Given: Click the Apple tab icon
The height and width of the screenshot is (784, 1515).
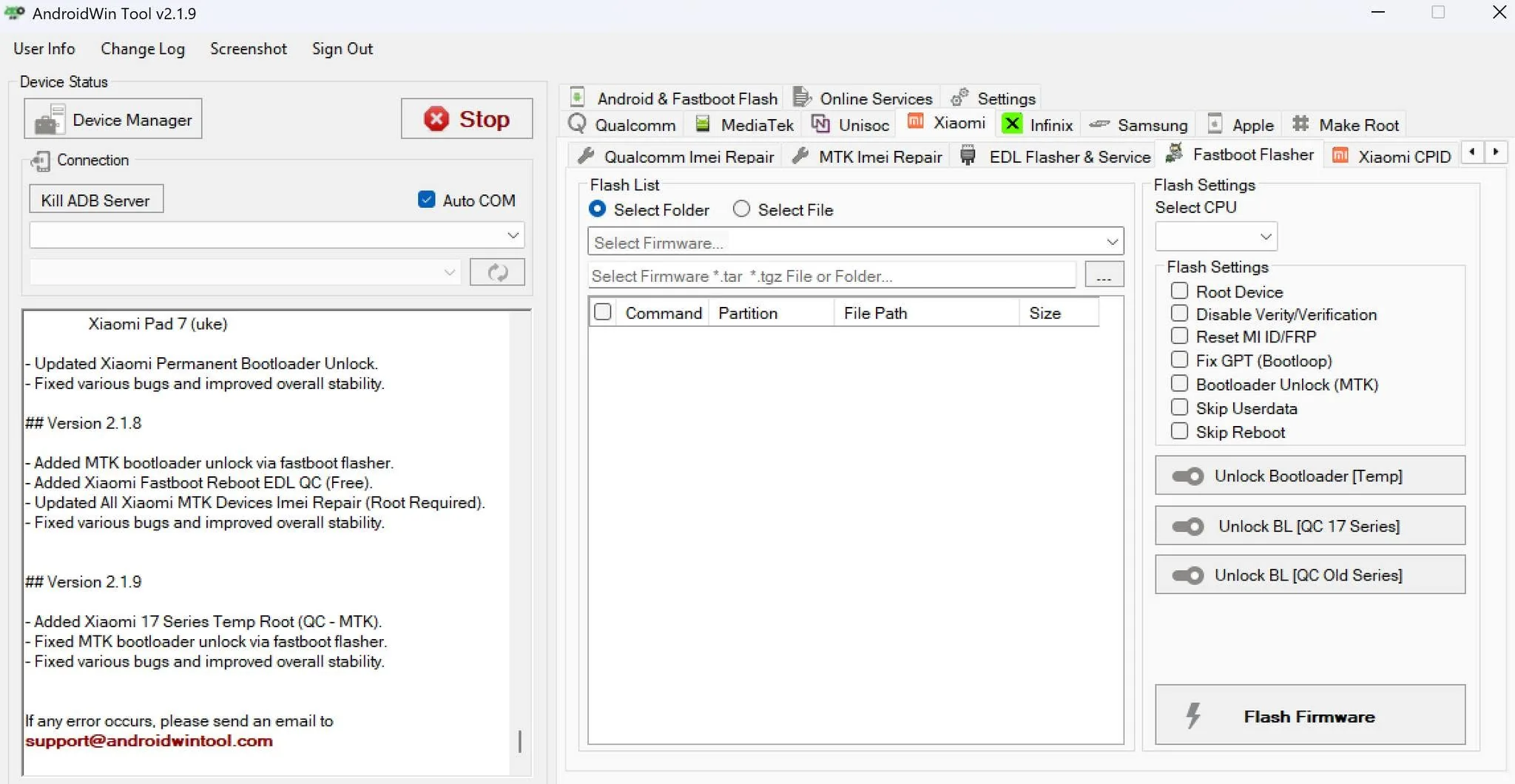Looking at the screenshot, I should [x=1214, y=124].
